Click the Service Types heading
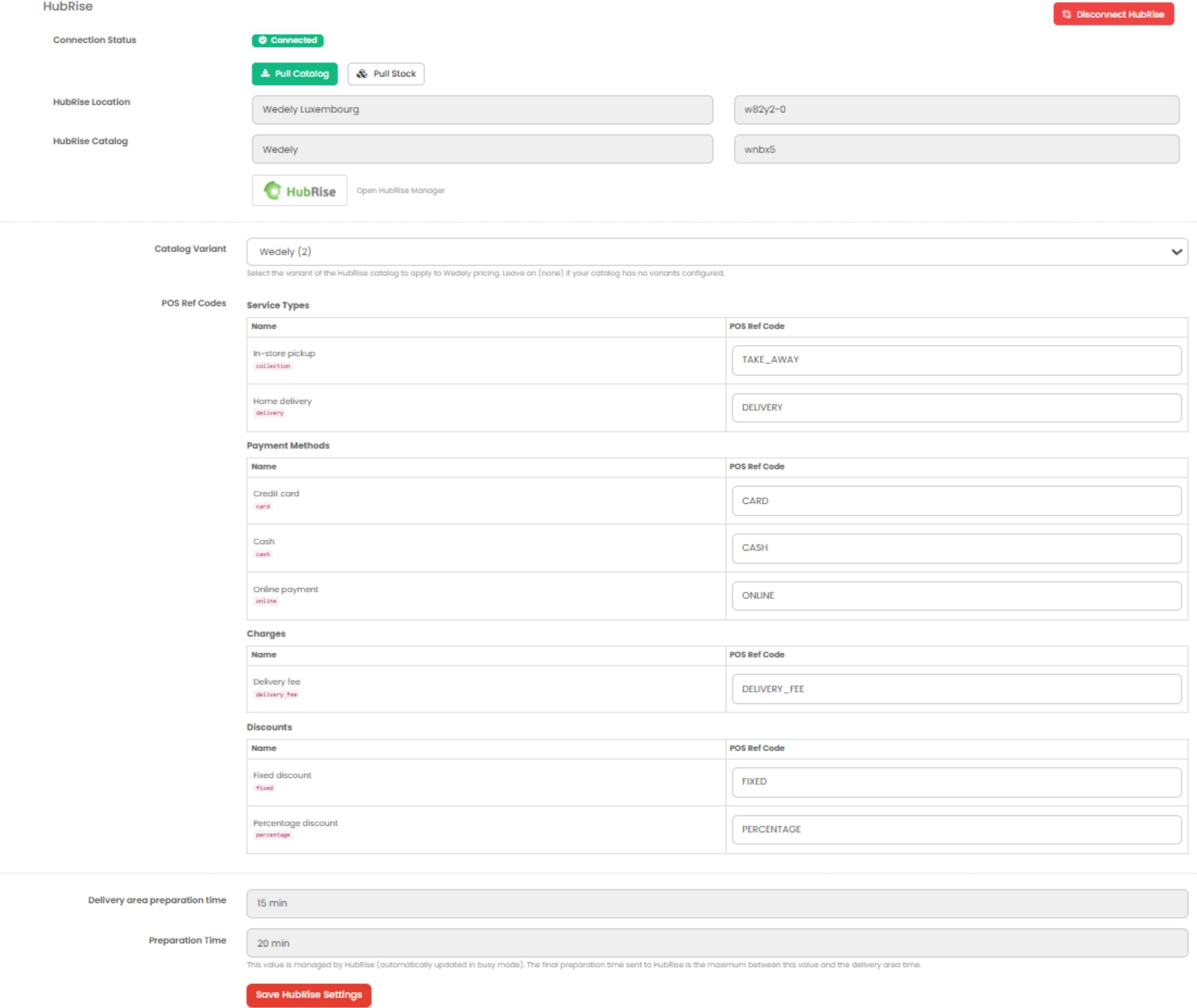1197x1008 pixels. point(278,305)
